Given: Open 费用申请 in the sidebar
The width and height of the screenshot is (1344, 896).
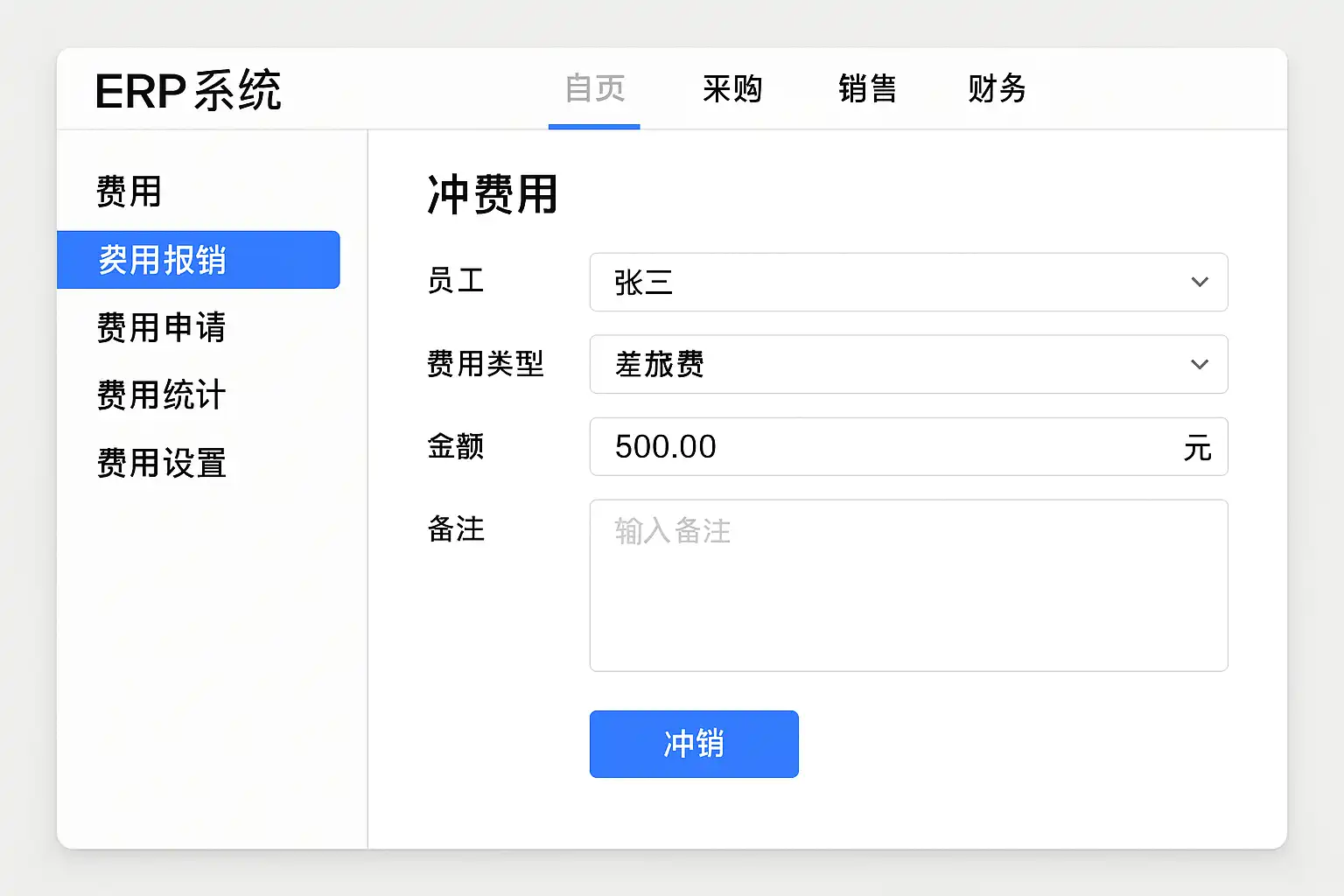Looking at the screenshot, I should (x=161, y=328).
